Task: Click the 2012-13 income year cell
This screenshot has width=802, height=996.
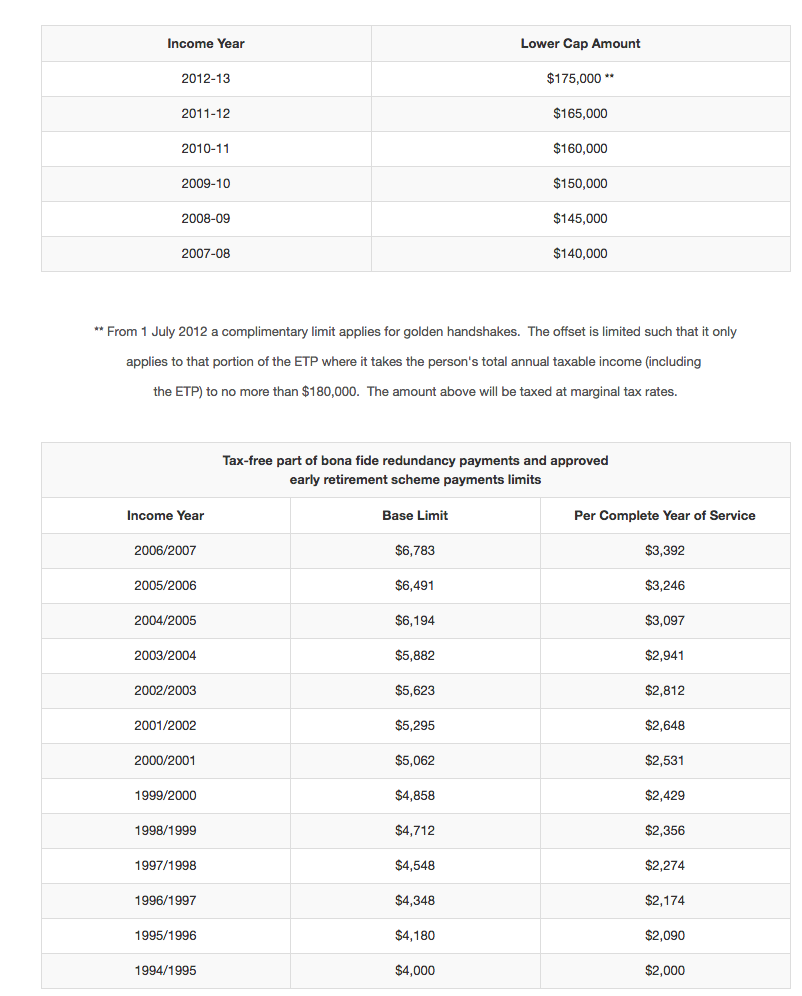Action: [205, 79]
